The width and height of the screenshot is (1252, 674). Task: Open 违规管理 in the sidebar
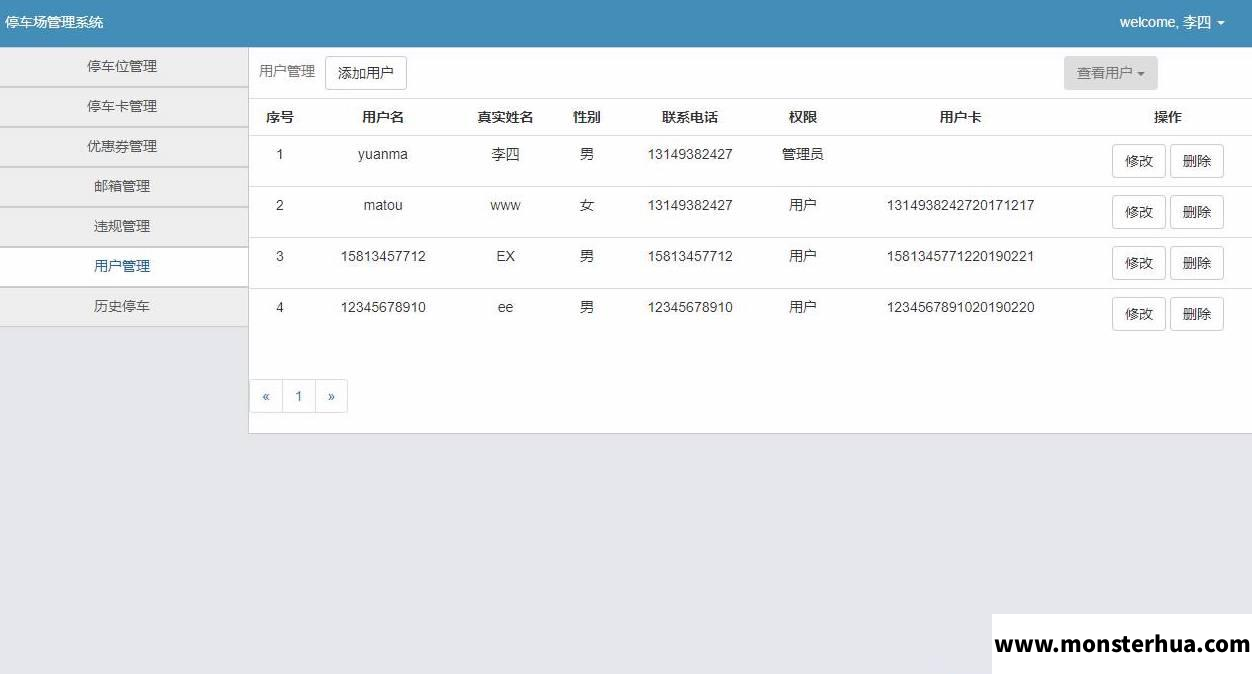122,226
